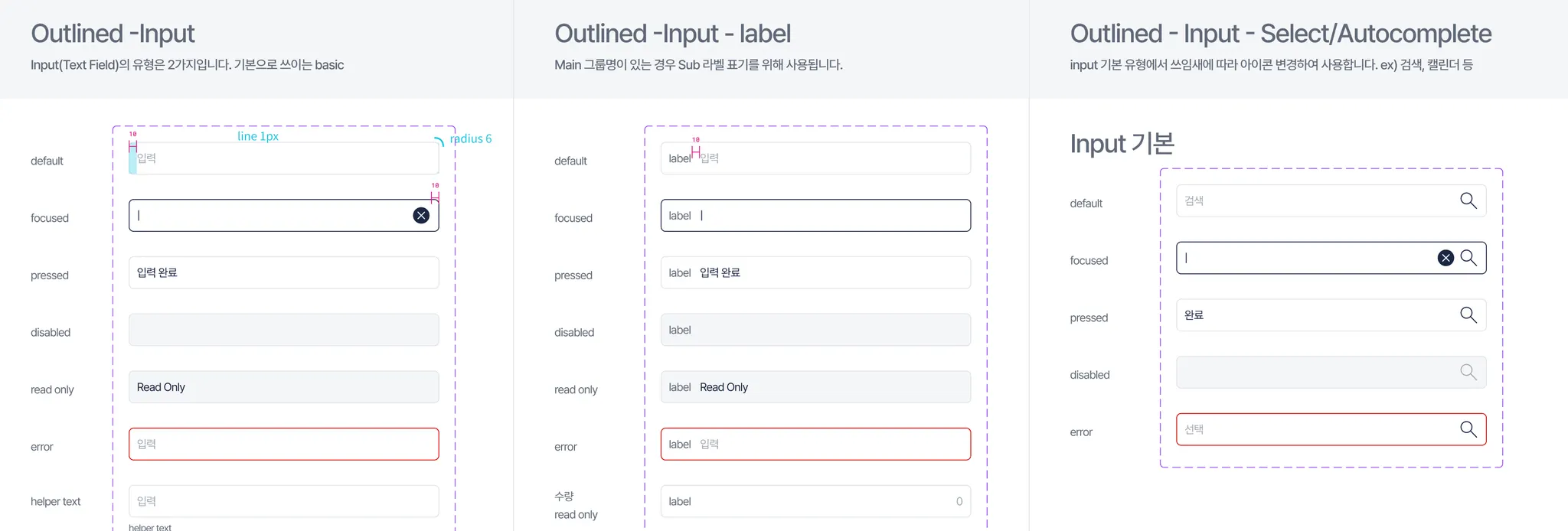Click the empty disabled input in the Outlined -Input column
Image resolution: width=1568 pixels, height=531 pixels.
(x=283, y=330)
